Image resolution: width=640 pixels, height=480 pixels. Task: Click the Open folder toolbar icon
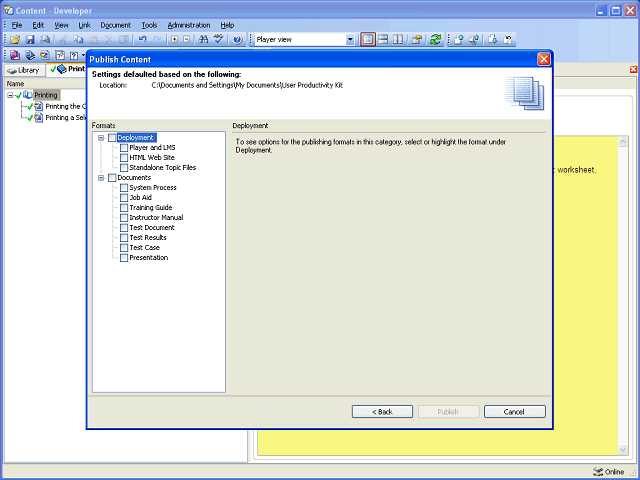[x=15, y=40]
